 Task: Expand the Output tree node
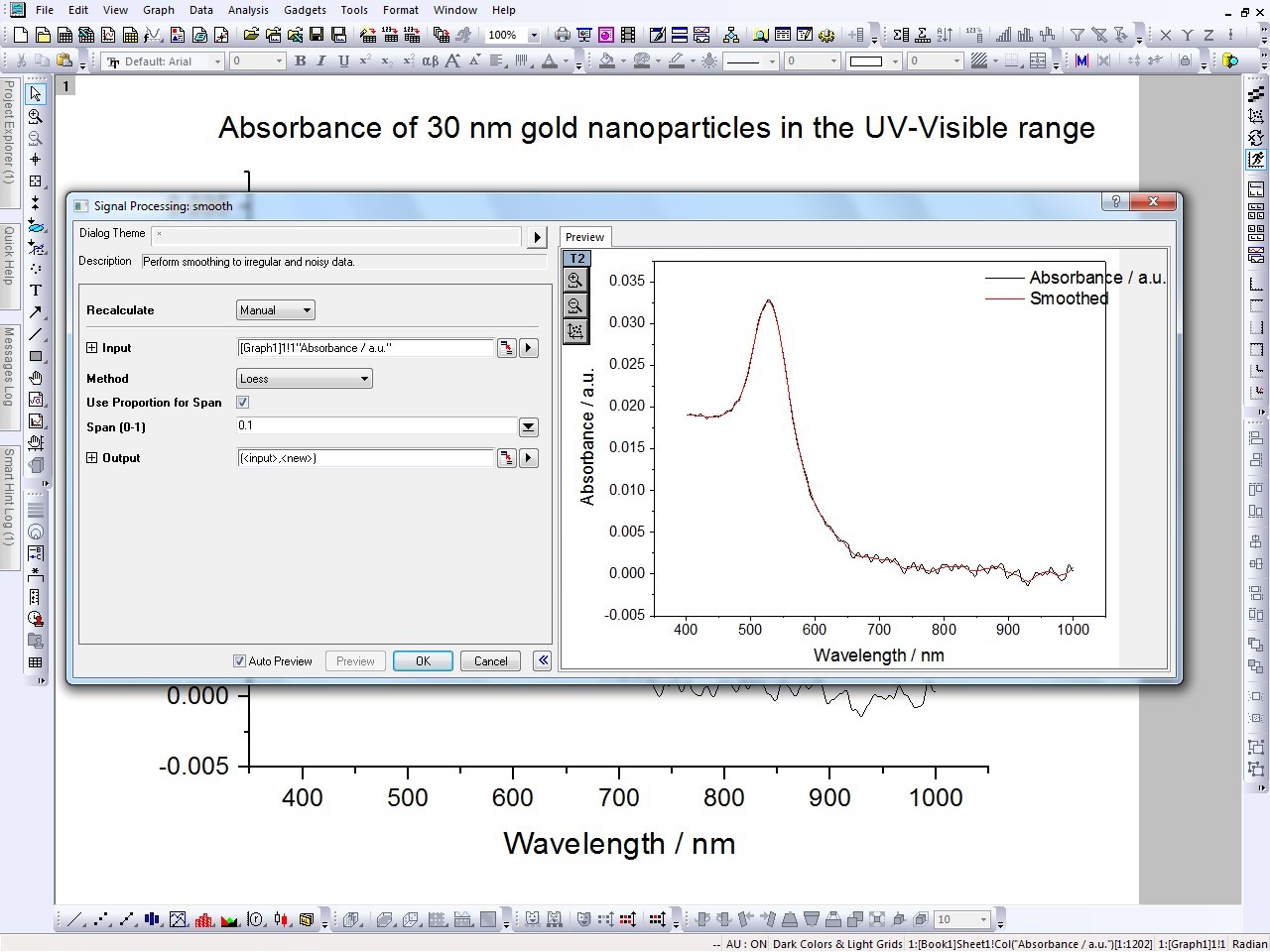(x=92, y=458)
